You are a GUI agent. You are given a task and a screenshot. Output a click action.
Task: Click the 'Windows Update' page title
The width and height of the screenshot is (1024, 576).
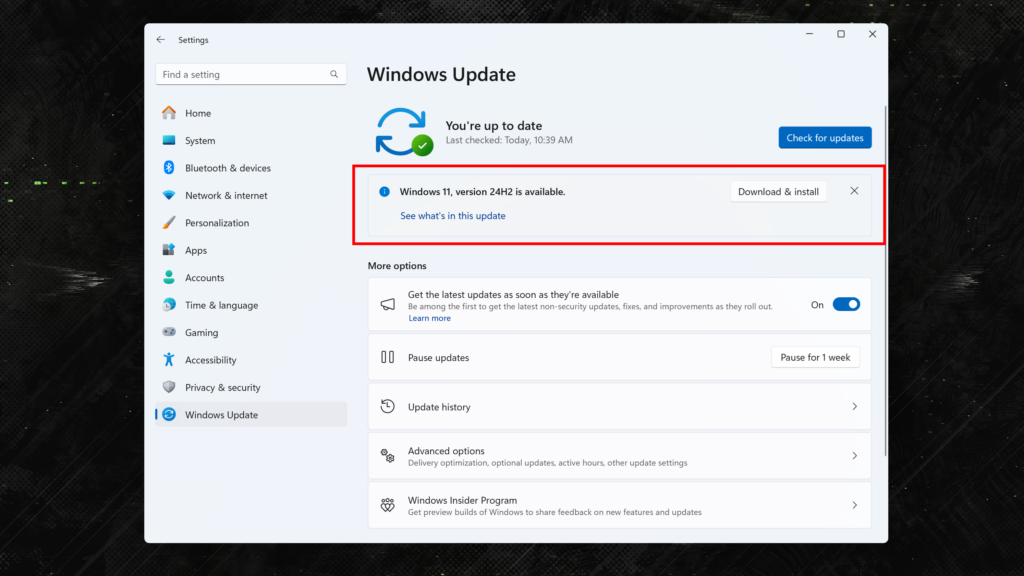coord(441,74)
